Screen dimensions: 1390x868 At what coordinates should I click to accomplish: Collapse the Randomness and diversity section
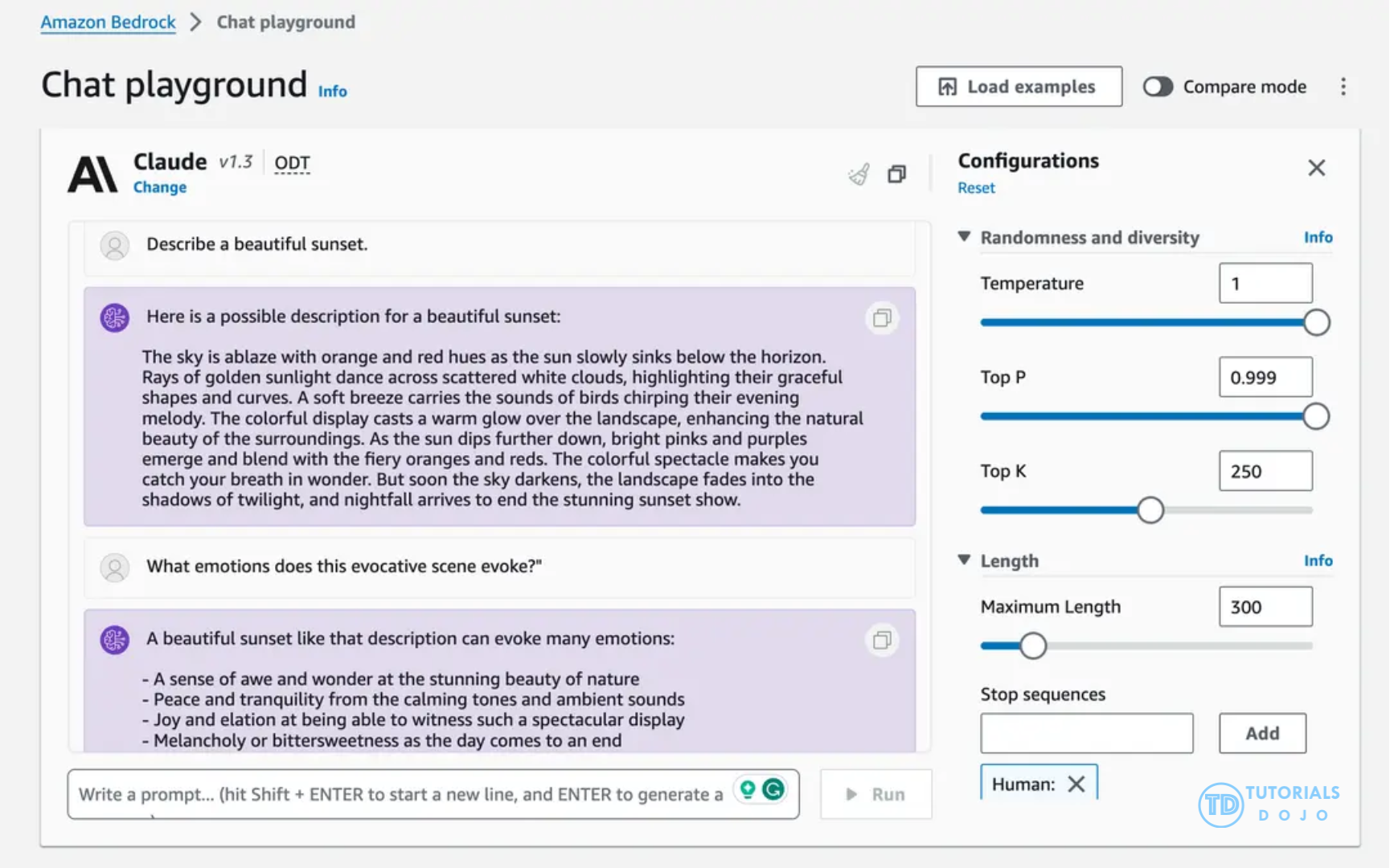965,237
